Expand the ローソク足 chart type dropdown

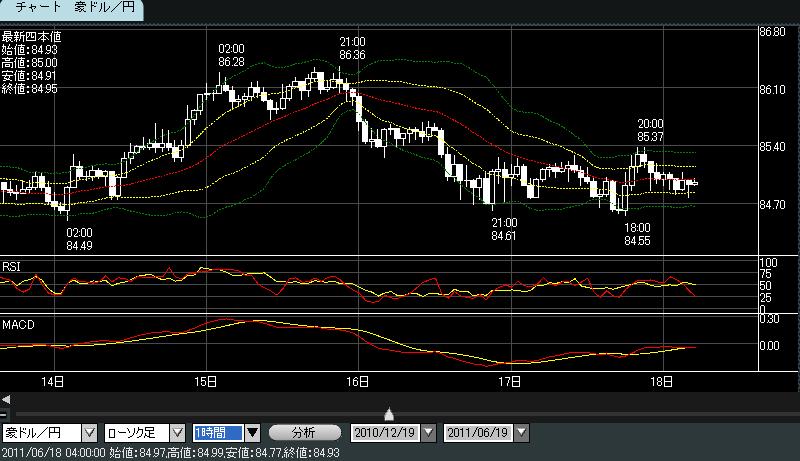(x=176, y=432)
